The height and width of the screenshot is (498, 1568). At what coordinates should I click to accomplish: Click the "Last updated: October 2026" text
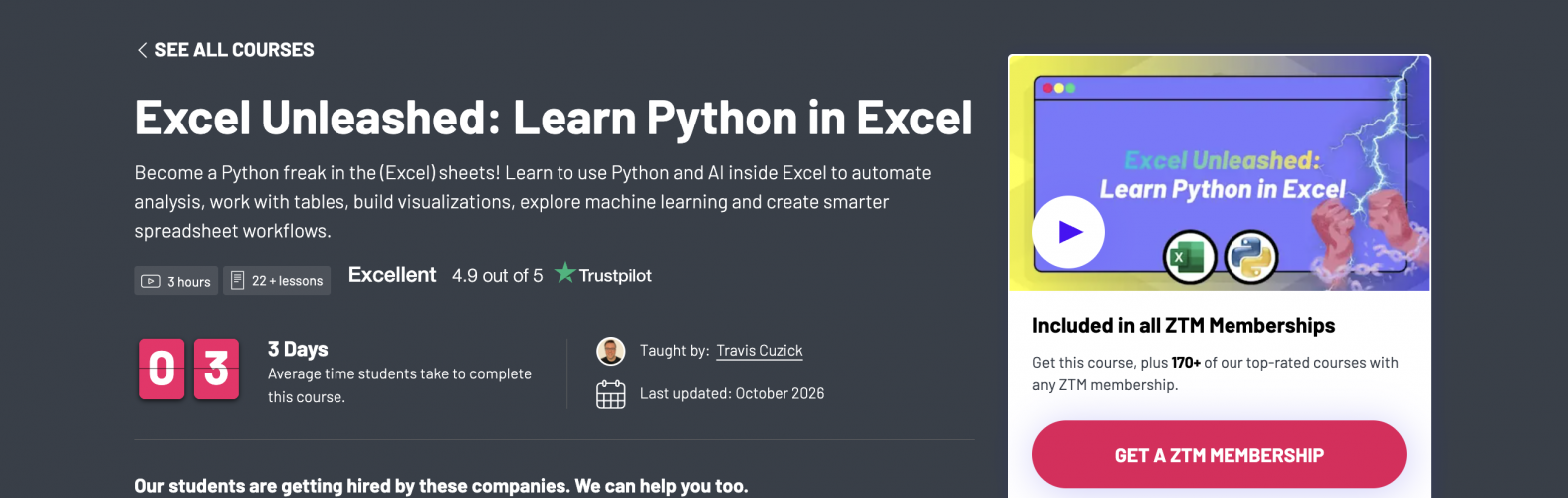732,393
